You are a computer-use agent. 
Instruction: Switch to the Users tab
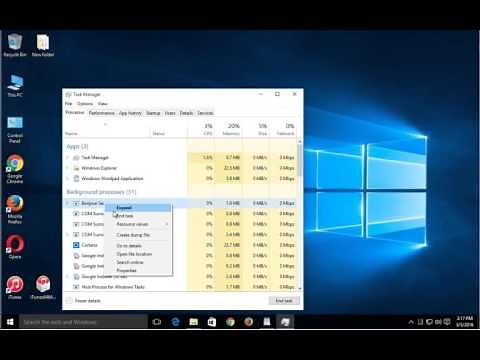tap(170, 113)
